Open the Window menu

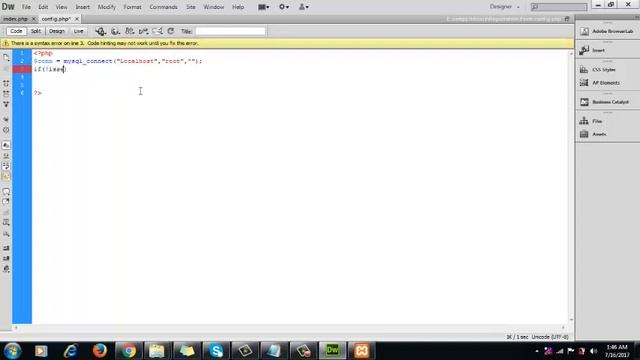tap(213, 7)
